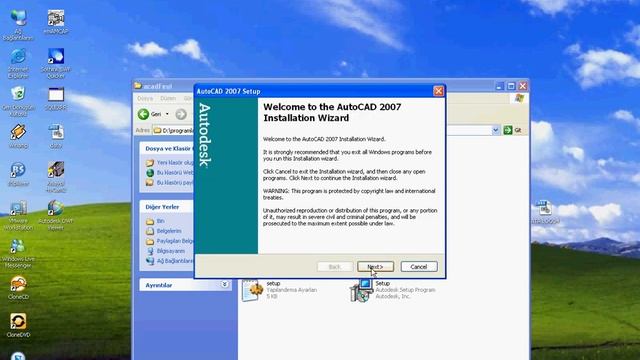This screenshot has height=360, width=640.
Task: Open Autodesk DWF Viewer desktop shortcut
Action: [x=56, y=215]
